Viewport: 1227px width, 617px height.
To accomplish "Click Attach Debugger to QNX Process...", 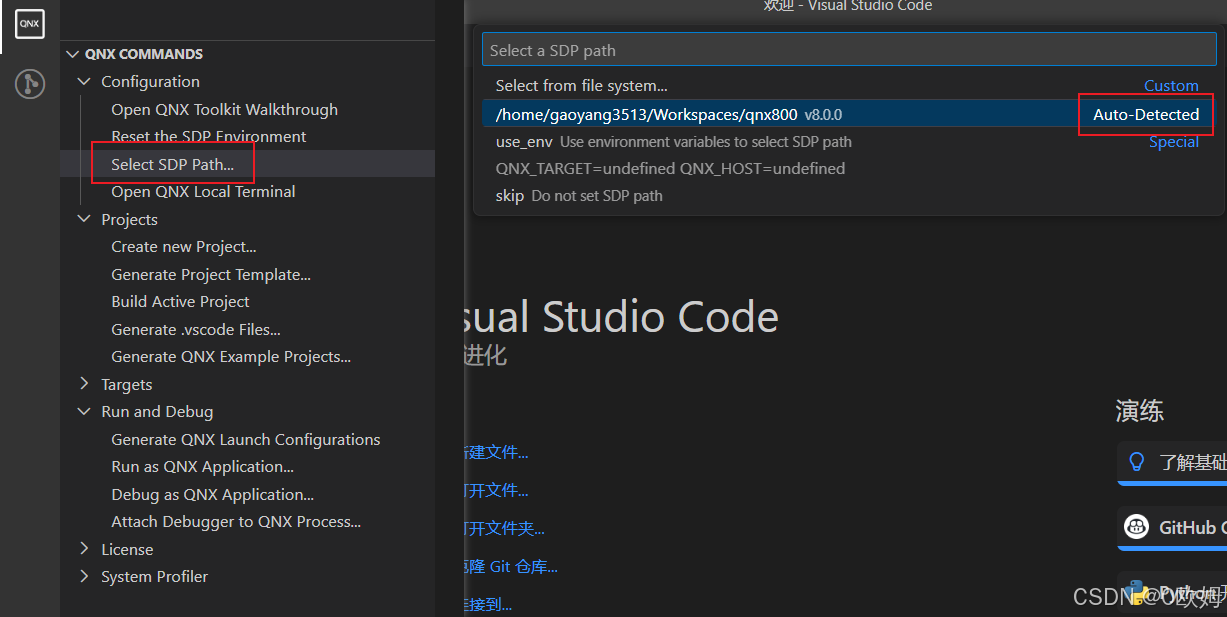I will (236, 521).
